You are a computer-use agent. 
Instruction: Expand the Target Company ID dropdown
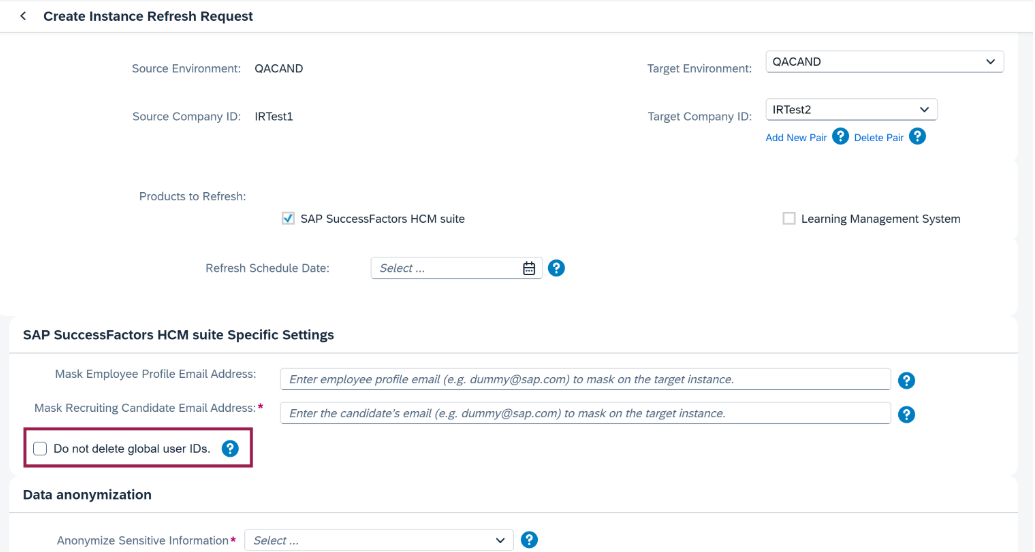(x=851, y=110)
